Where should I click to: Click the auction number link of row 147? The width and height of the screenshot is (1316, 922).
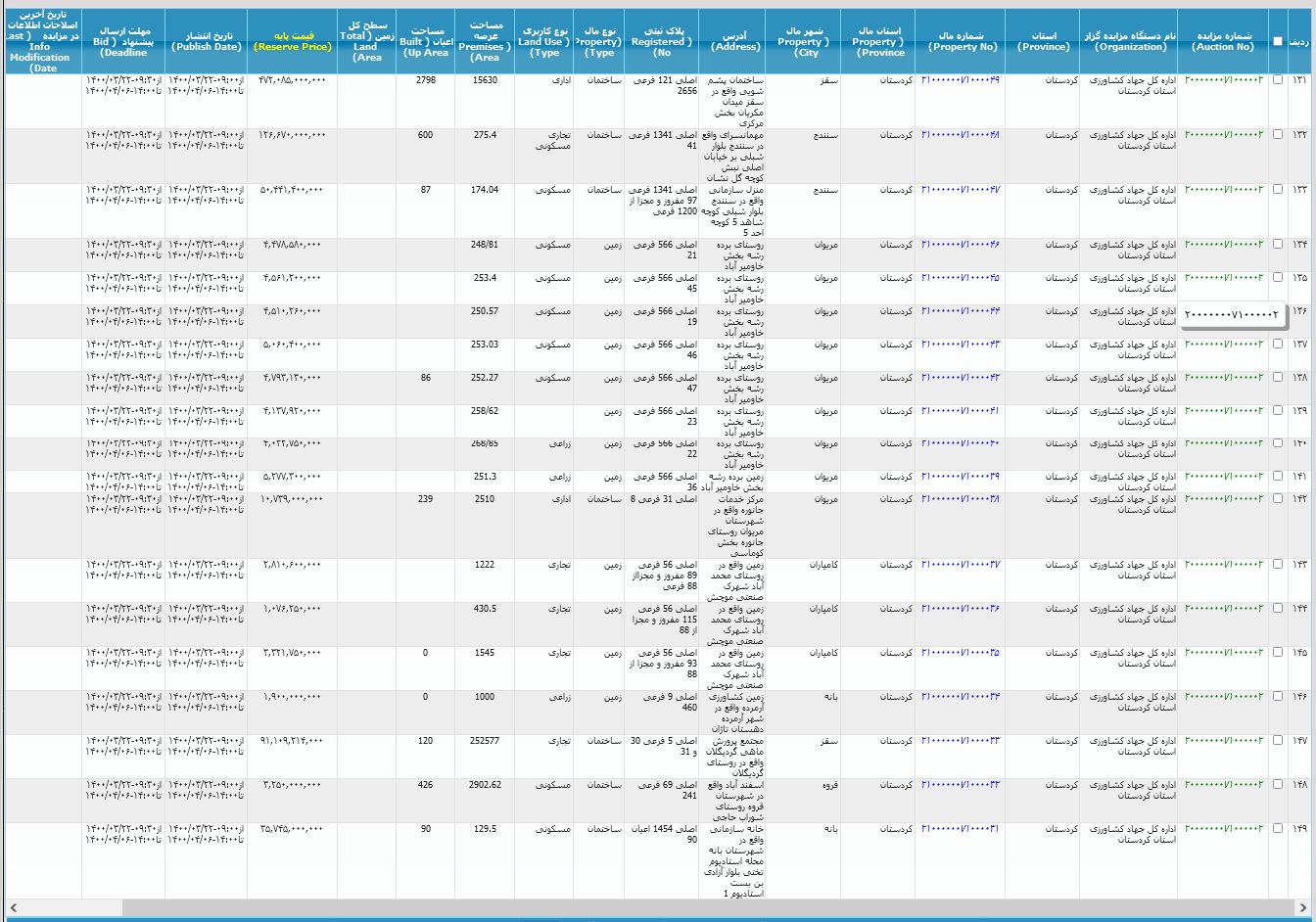point(1224,741)
